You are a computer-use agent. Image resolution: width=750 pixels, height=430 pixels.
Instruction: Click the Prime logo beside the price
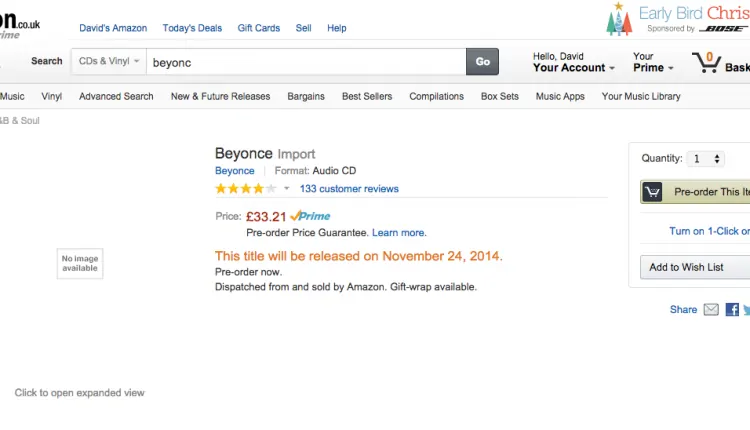tap(311, 216)
